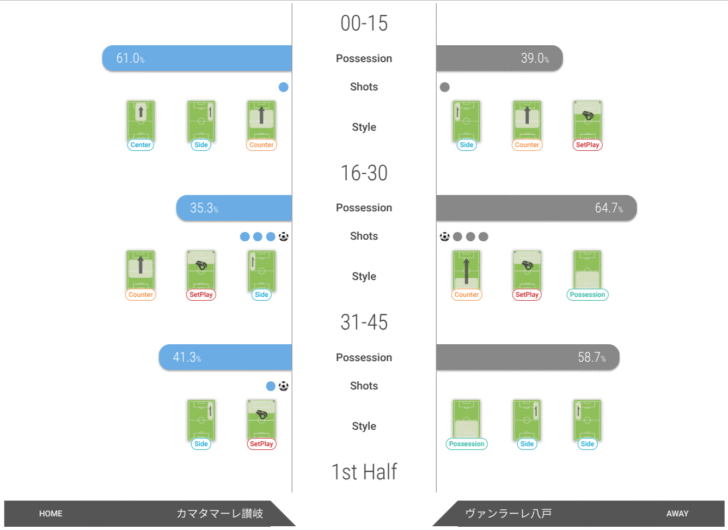Click the away goal ball marker in 16-30 shots
This screenshot has height=530, width=728.
click(x=445, y=237)
